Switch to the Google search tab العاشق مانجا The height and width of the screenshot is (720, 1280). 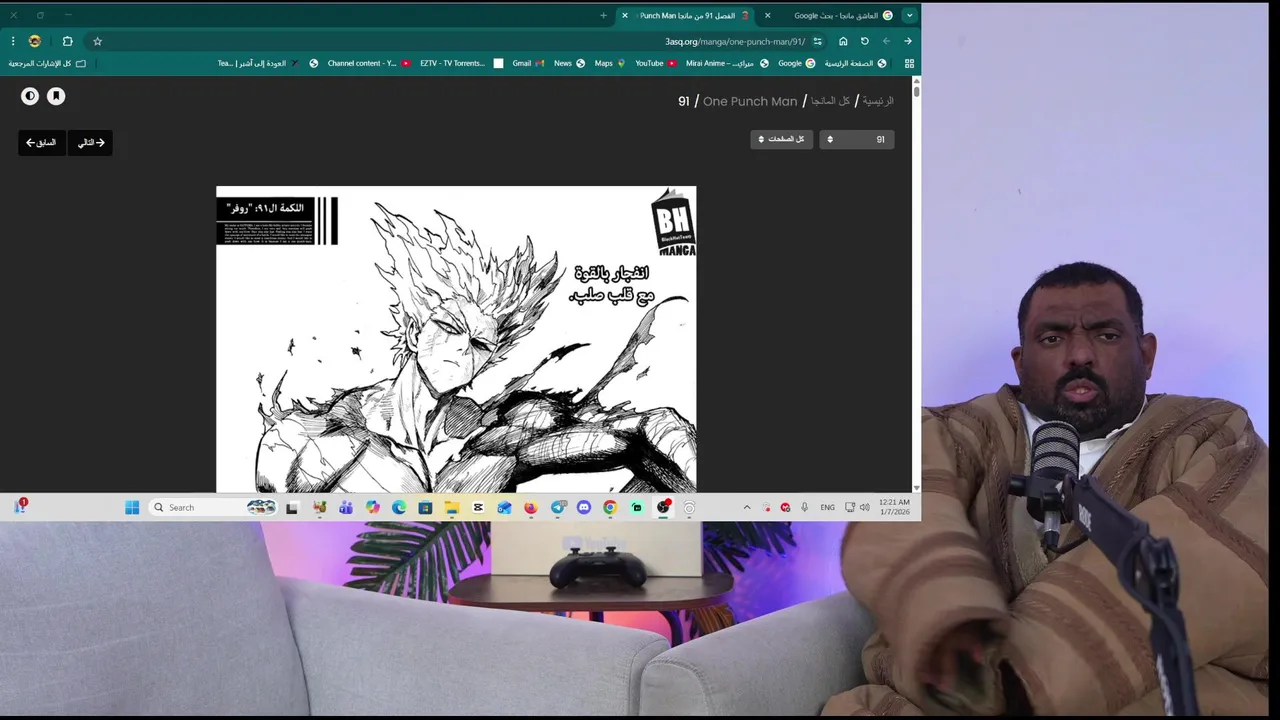pos(836,15)
